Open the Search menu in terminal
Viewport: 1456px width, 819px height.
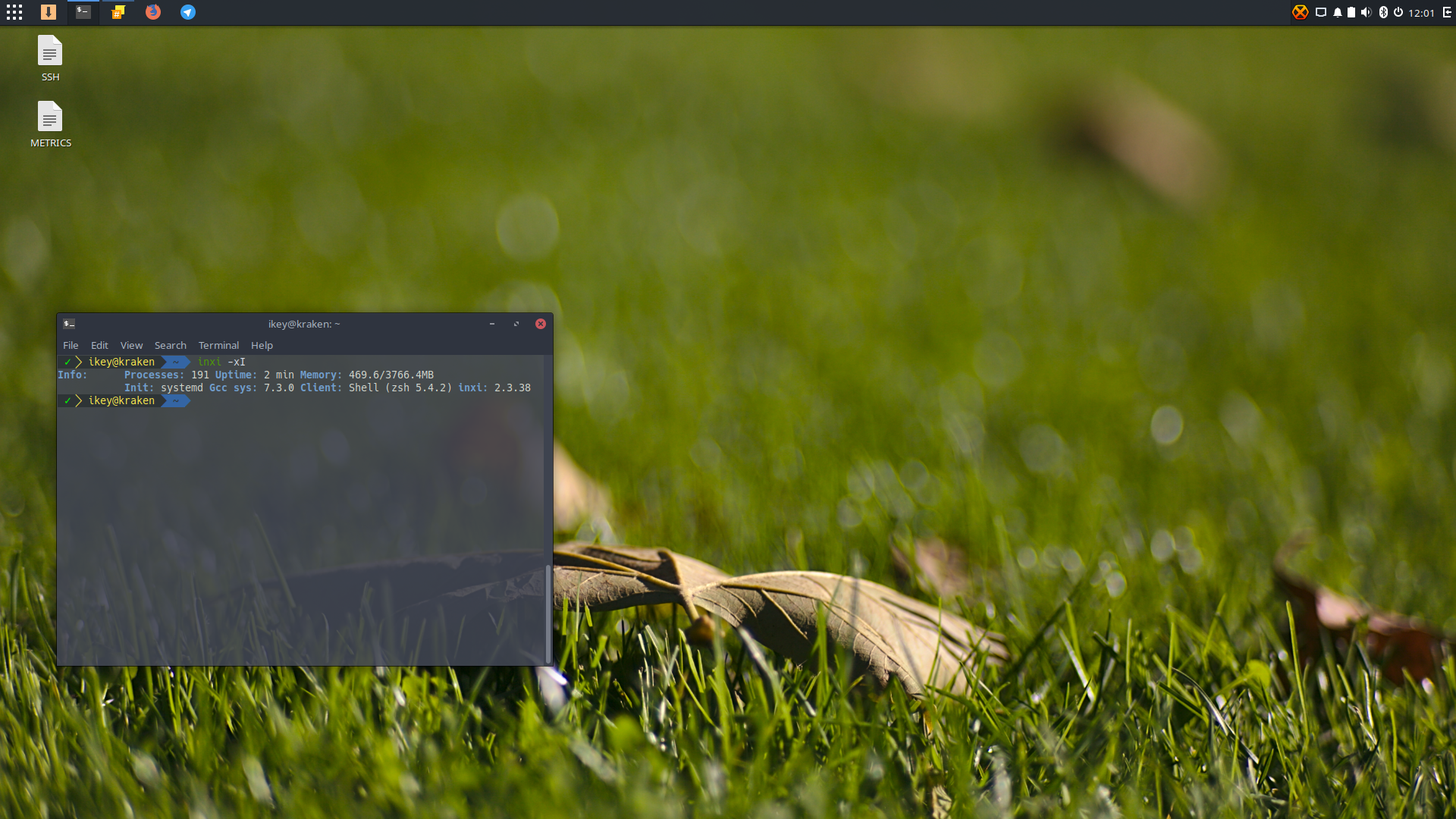coord(171,345)
